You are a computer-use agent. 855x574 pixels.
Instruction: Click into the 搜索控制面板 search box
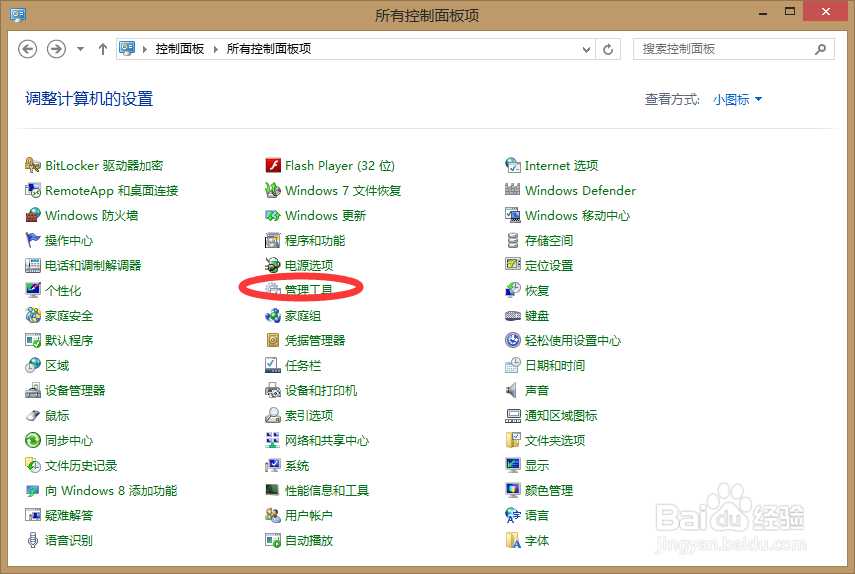(725, 49)
